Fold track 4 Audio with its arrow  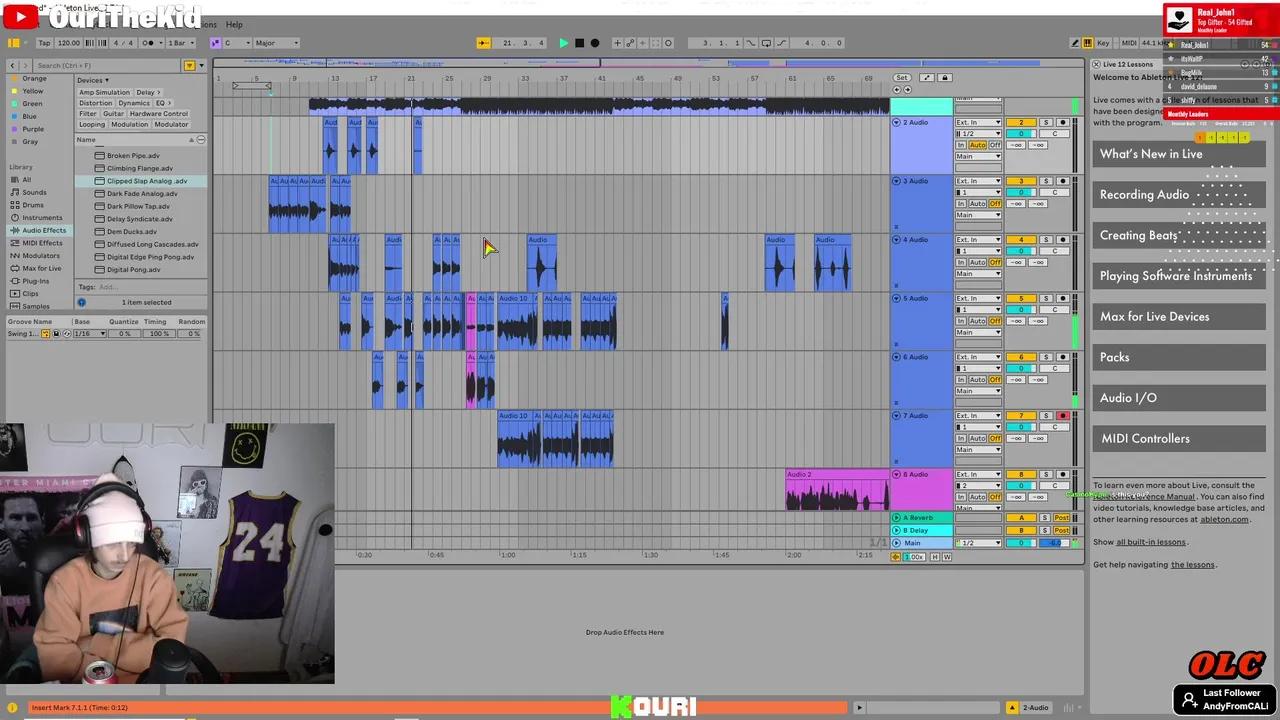(x=896, y=240)
